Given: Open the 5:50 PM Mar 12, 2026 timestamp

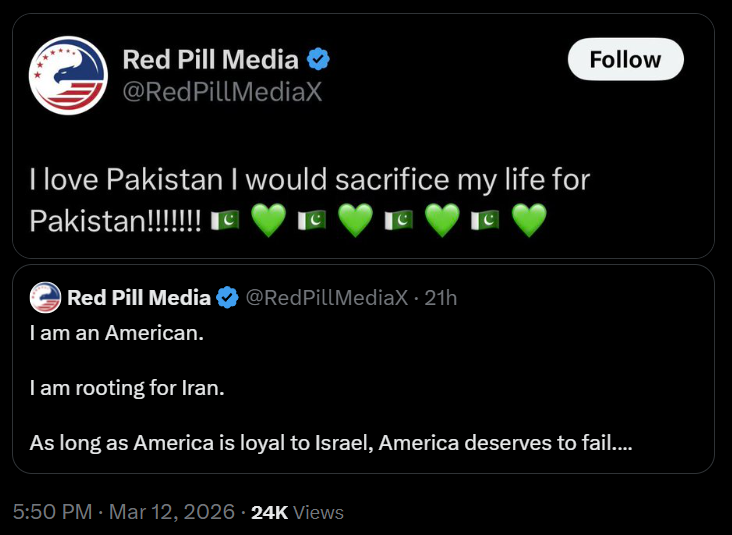Looking at the screenshot, I should [122, 512].
